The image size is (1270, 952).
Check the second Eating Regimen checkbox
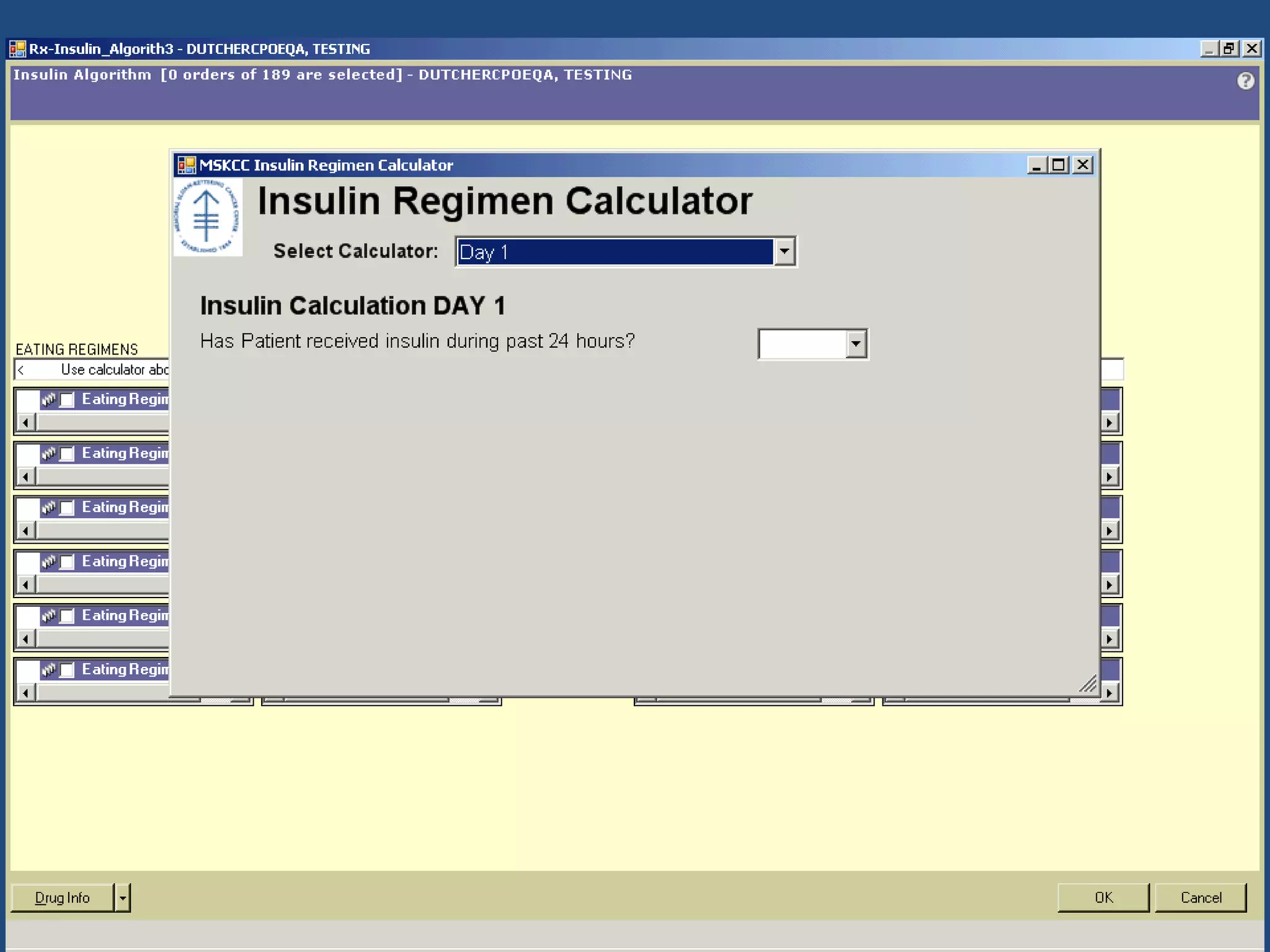pyautogui.click(x=67, y=454)
